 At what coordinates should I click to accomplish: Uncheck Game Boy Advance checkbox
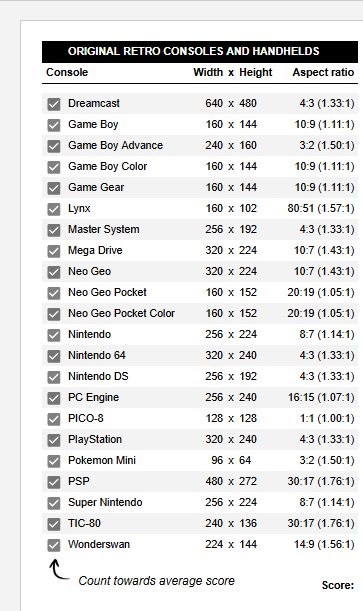[x=54, y=146]
